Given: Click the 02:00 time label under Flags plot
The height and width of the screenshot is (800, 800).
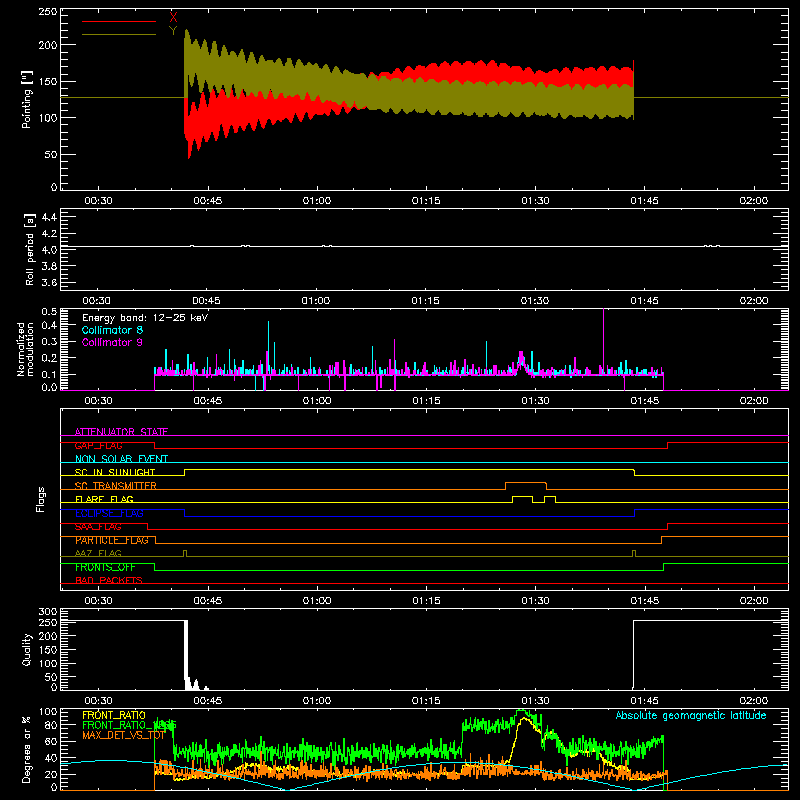Looking at the screenshot, I should 754,601.
